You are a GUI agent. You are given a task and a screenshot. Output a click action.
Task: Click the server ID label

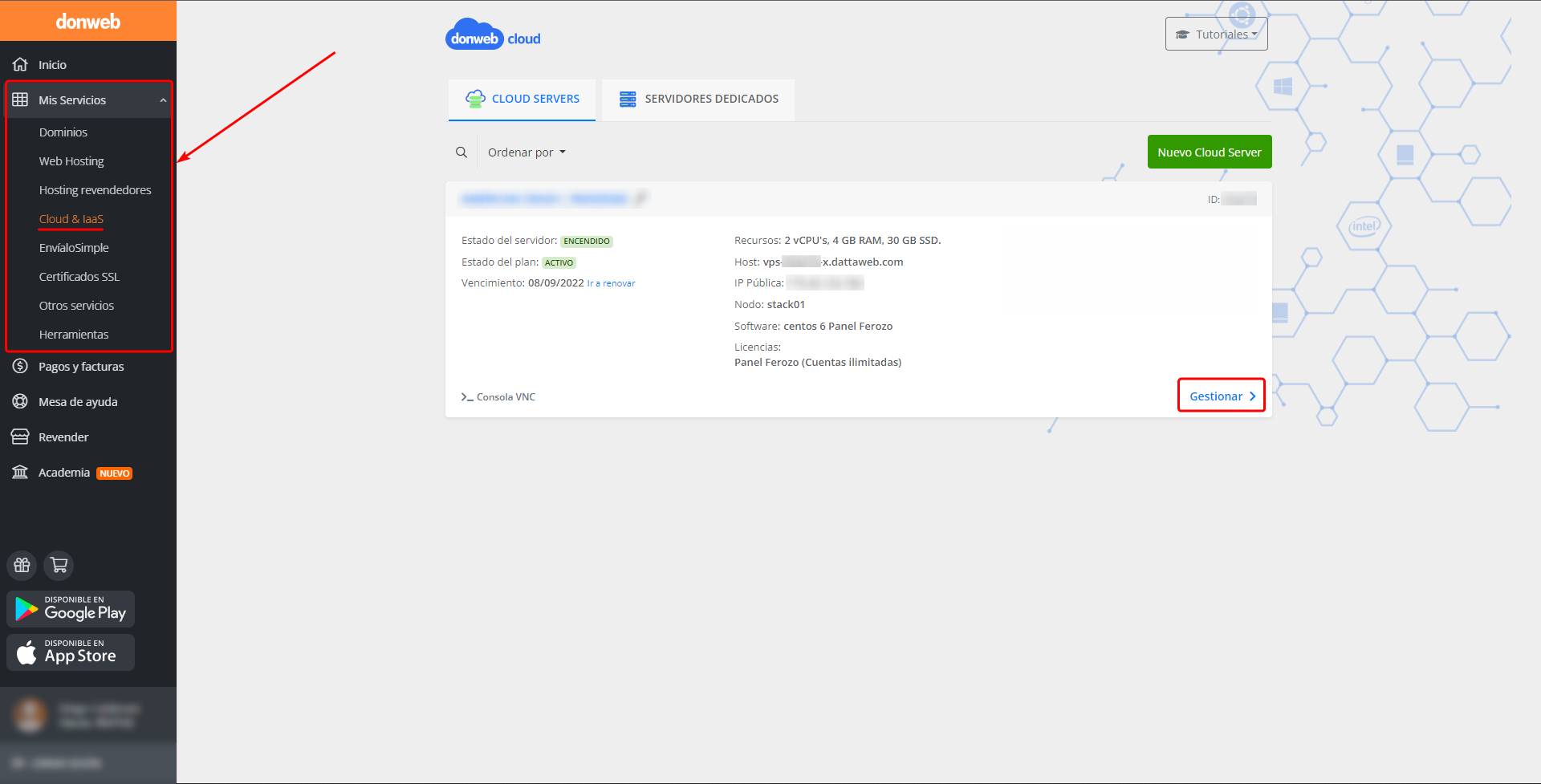click(x=1214, y=200)
